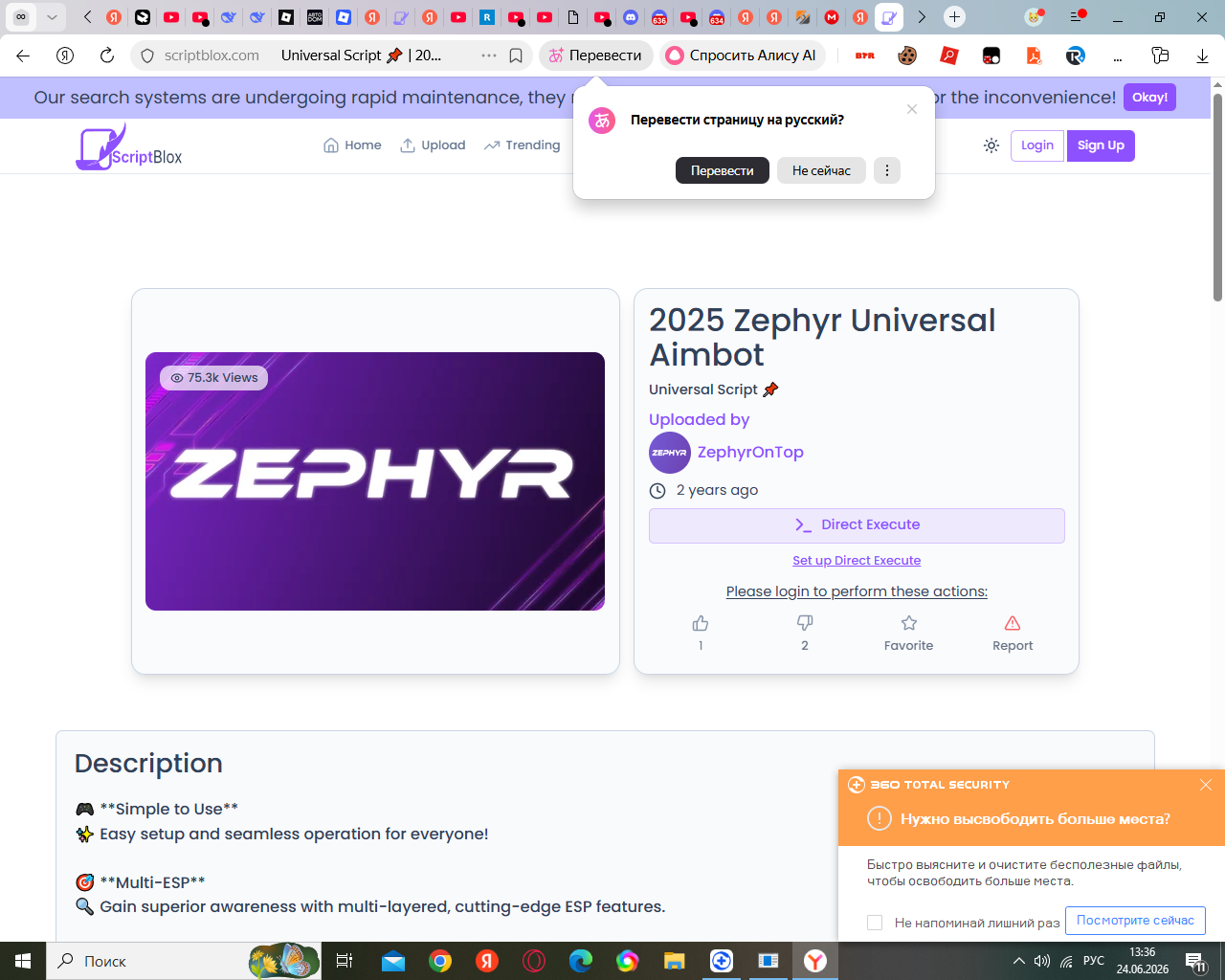Open the translate popup options menu

click(887, 170)
